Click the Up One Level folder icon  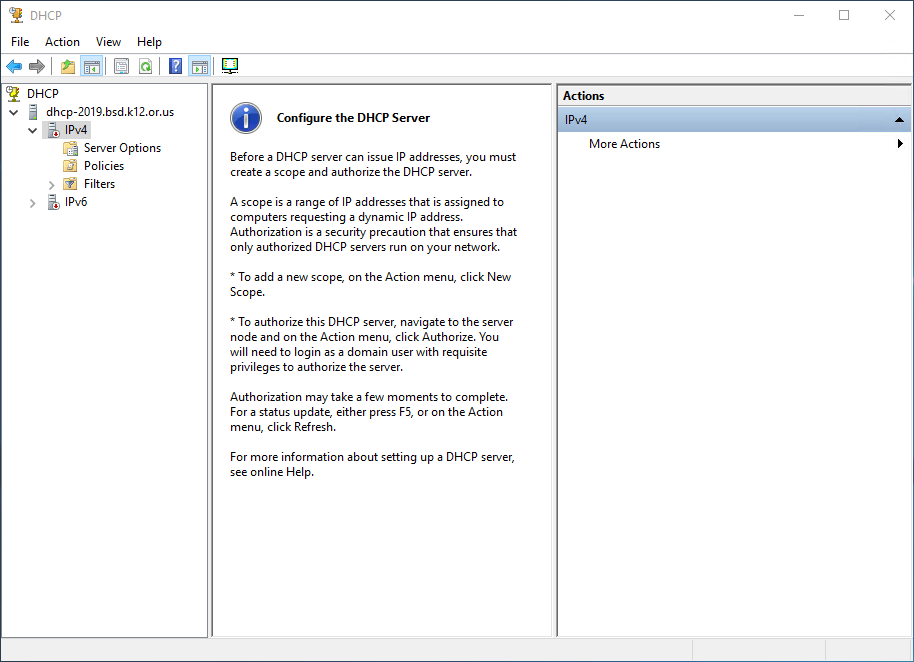pyautogui.click(x=68, y=66)
